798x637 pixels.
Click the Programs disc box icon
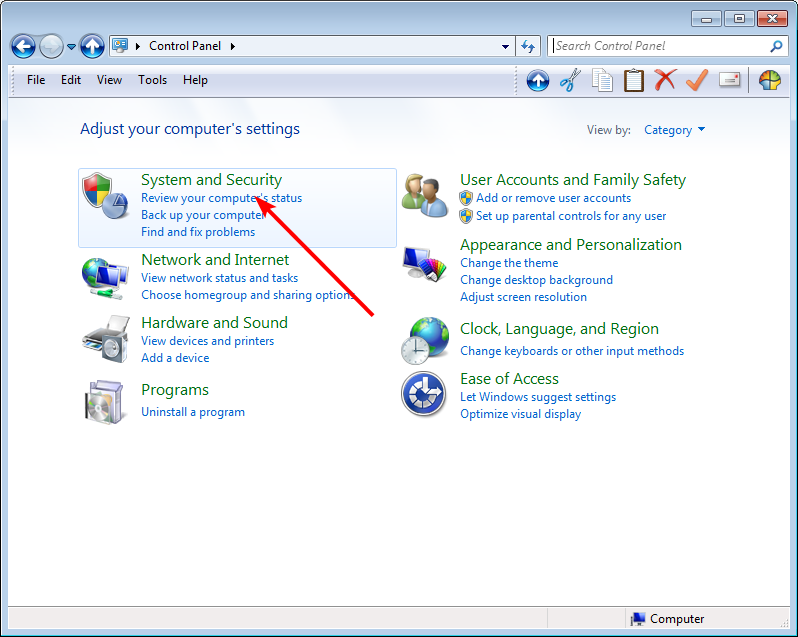(x=104, y=402)
